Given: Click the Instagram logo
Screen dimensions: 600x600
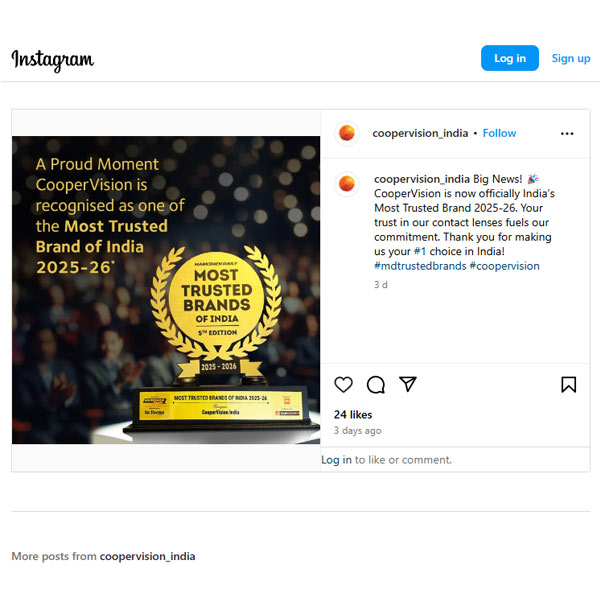Looking at the screenshot, I should [x=52, y=60].
